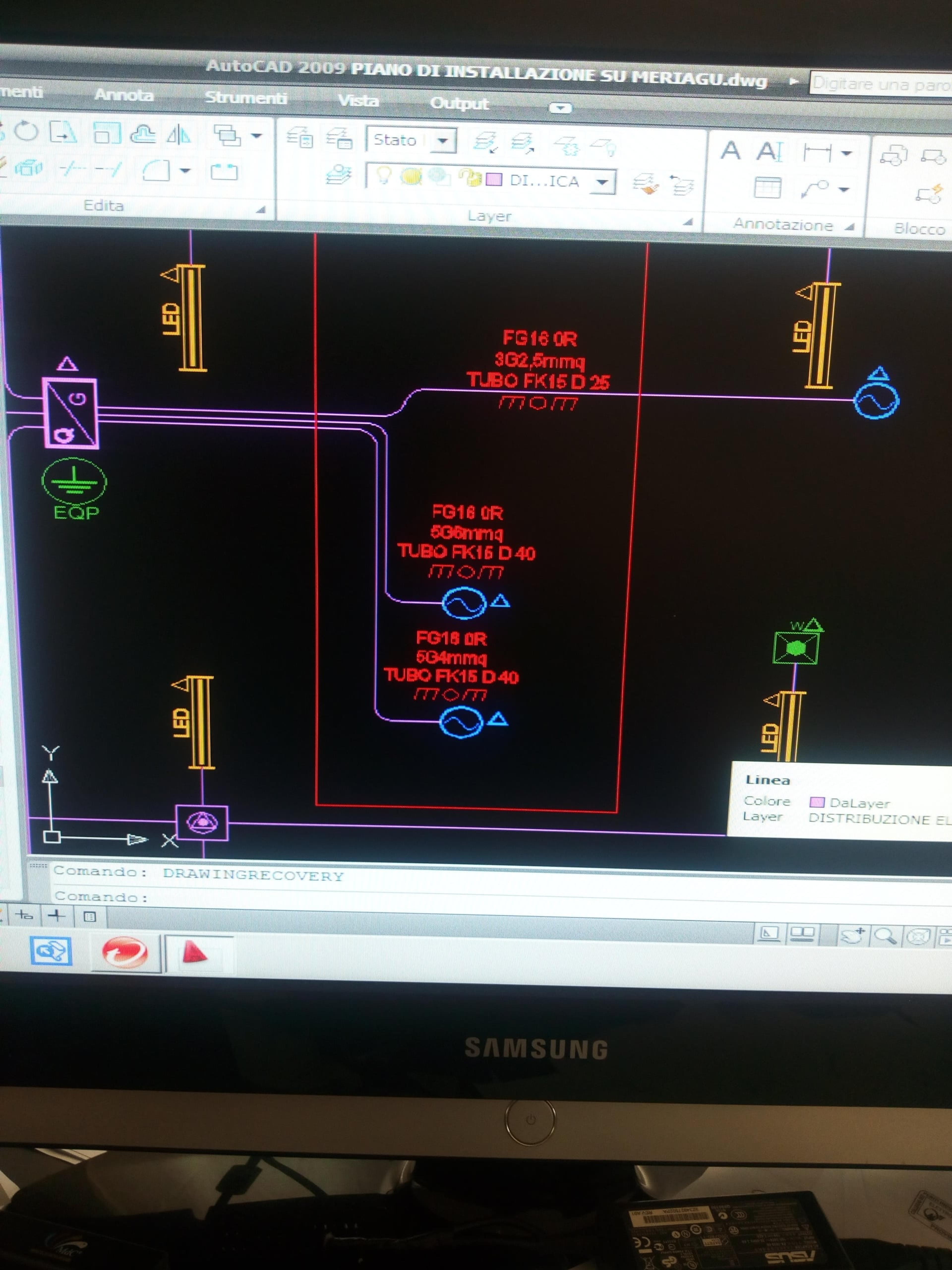Expand the Edita panel arrow
This screenshot has height=1270, width=952.
[261, 210]
